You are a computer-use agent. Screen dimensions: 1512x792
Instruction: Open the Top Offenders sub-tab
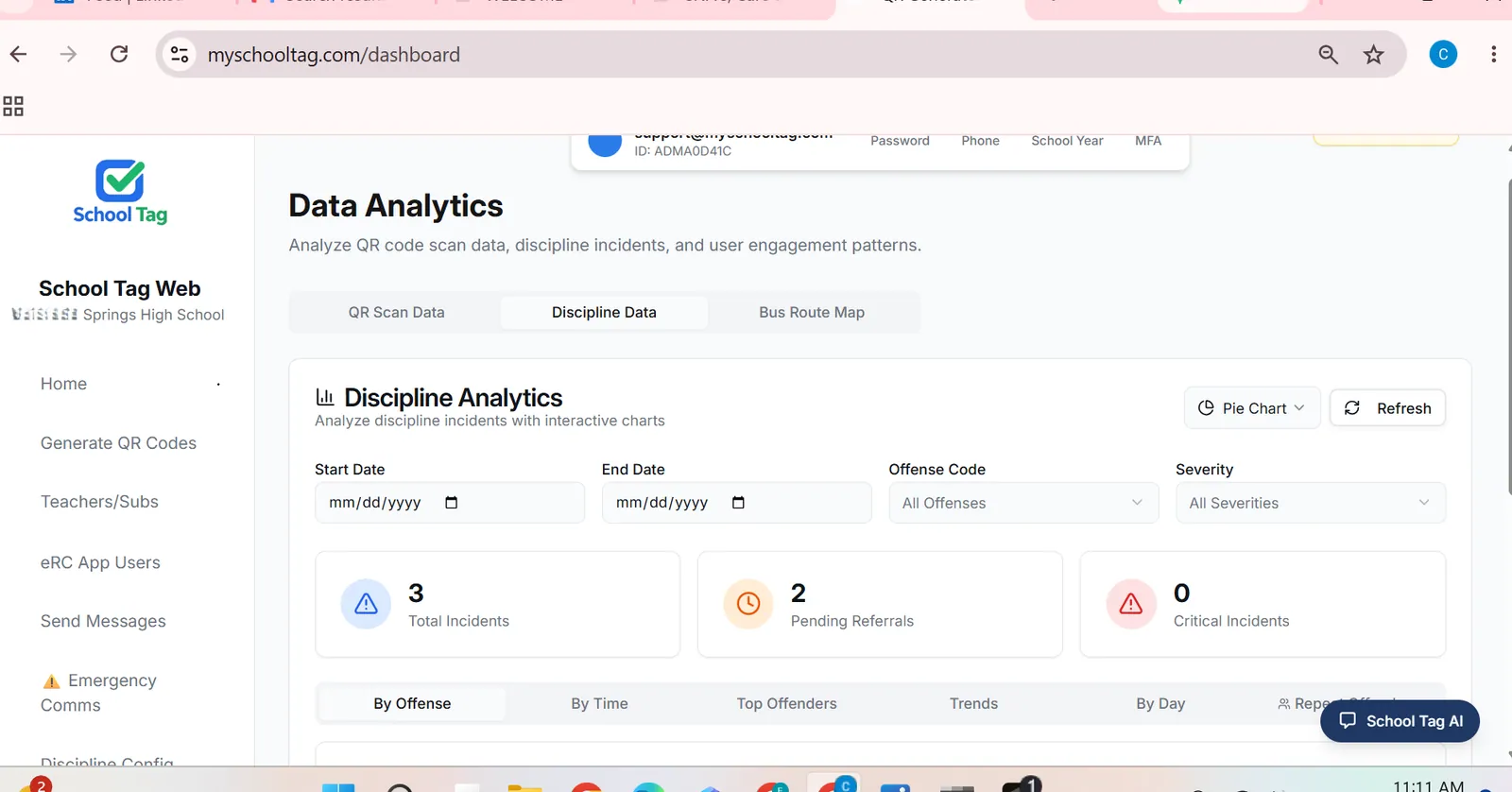(x=787, y=704)
